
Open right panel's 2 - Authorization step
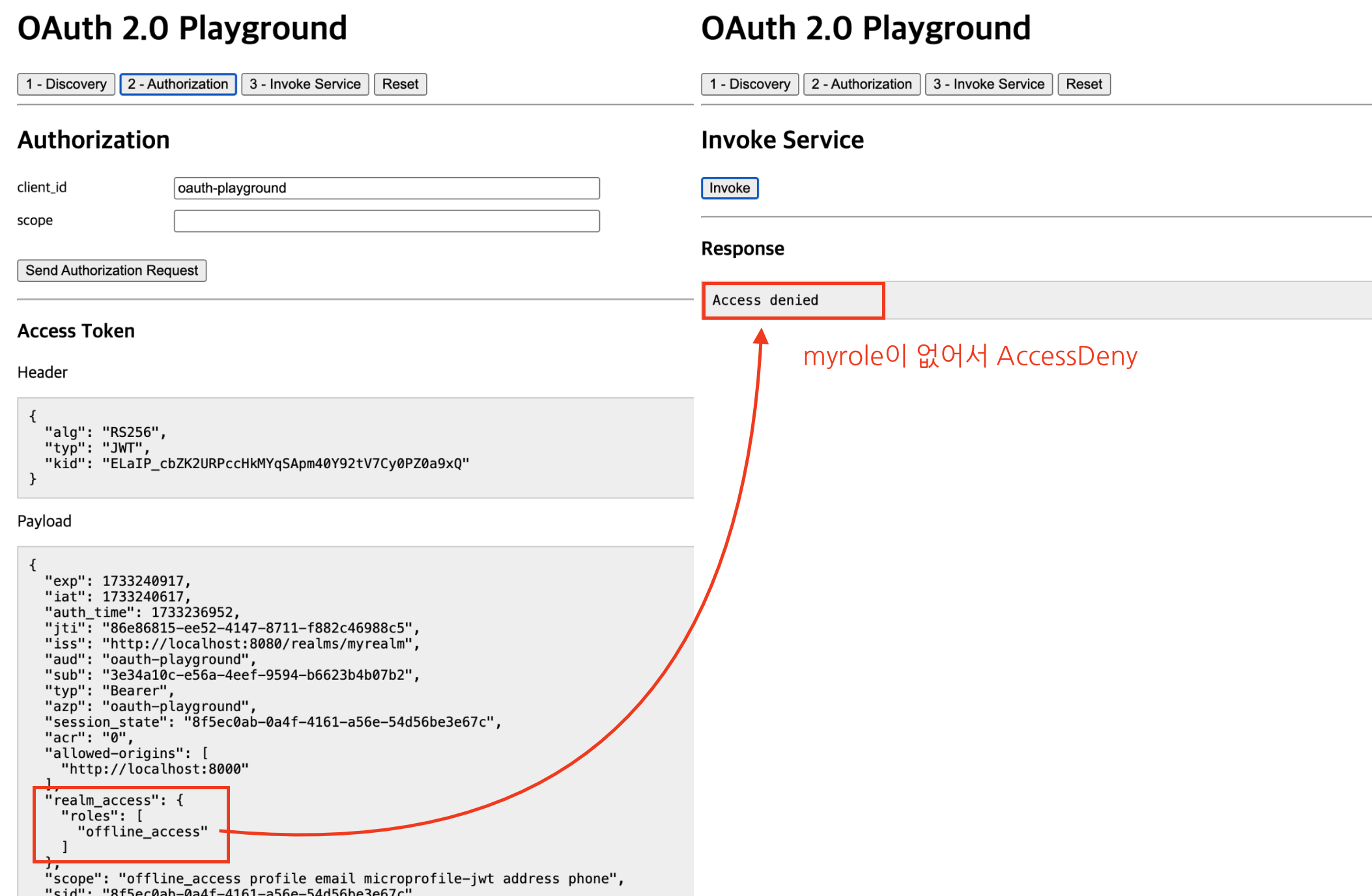point(861,84)
